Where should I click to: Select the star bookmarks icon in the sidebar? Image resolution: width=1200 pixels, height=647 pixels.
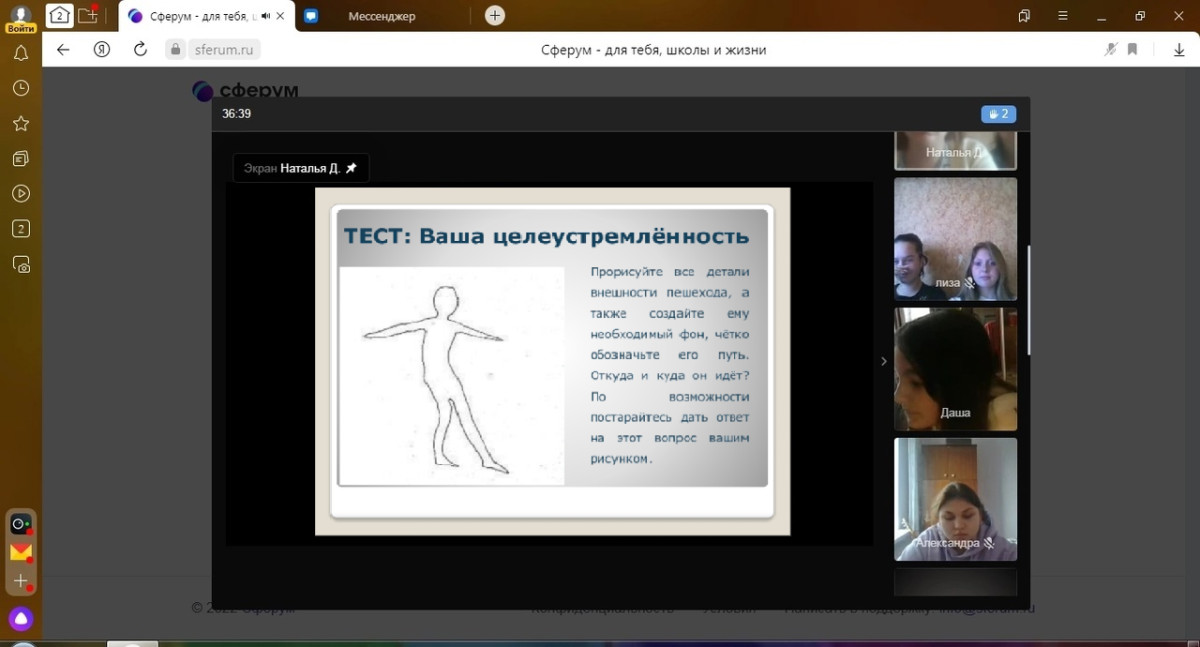[x=20, y=123]
